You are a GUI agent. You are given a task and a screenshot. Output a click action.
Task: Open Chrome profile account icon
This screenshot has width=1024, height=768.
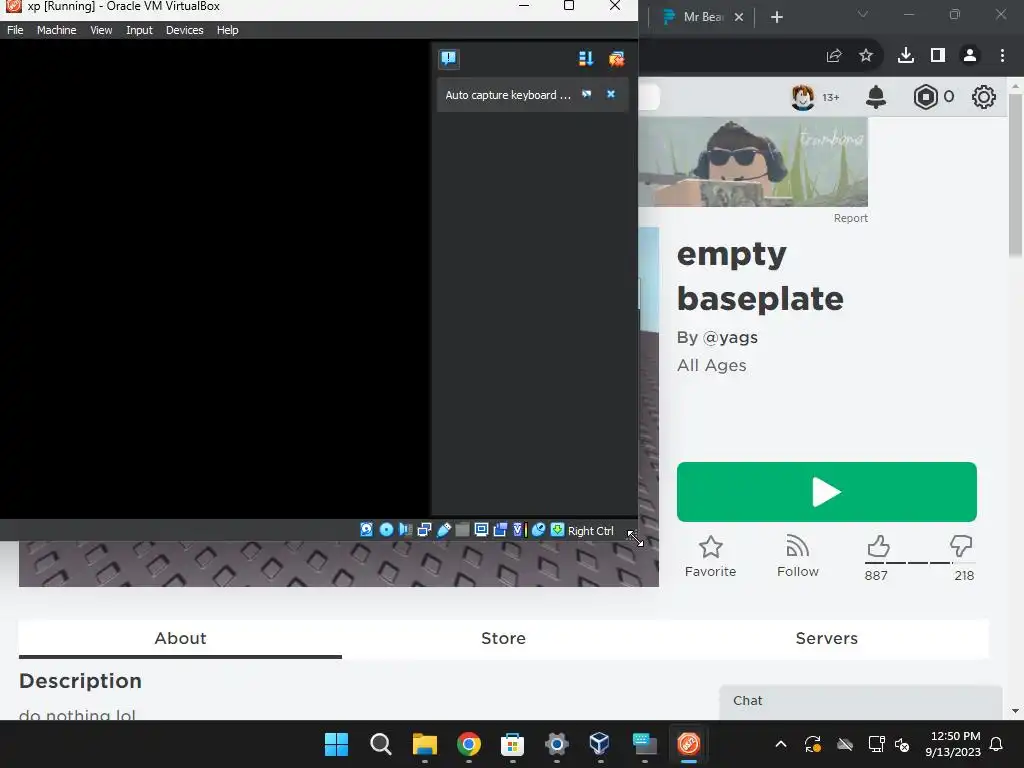[x=970, y=56]
